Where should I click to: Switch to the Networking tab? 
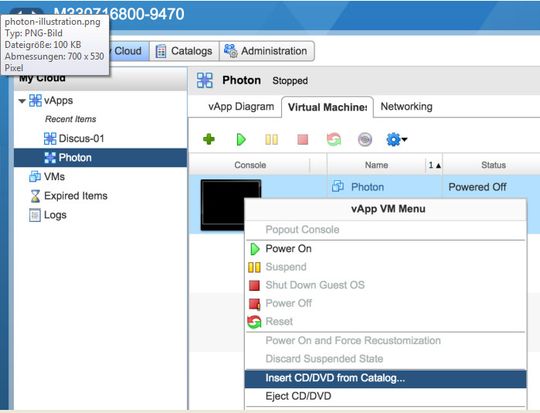click(406, 107)
